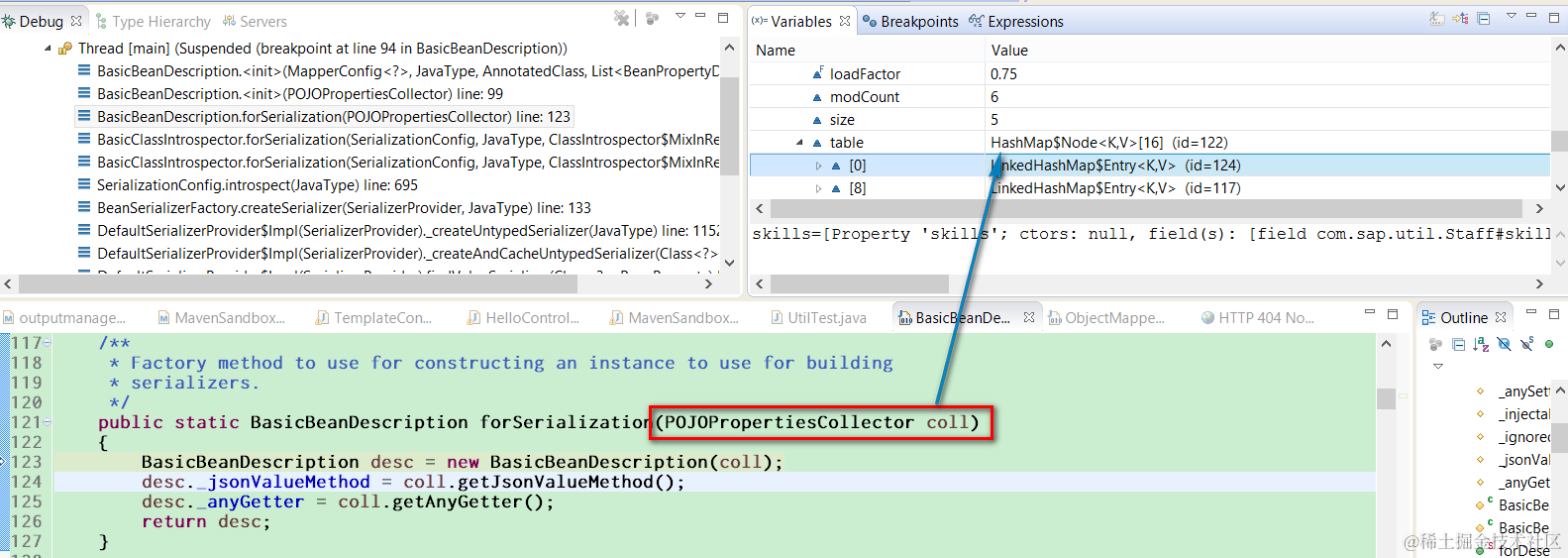Click Remove All Terminated Launches icon in Debug view
Viewport: 1568px width, 558px height.
[622, 18]
